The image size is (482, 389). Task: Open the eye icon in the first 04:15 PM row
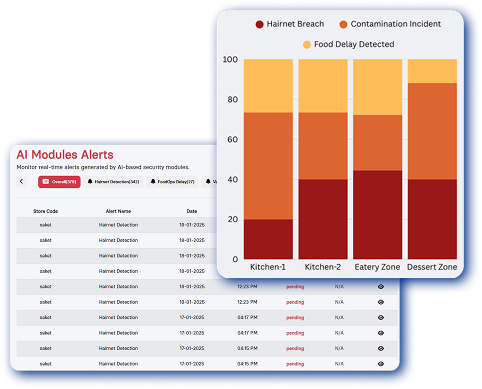[x=381, y=348]
